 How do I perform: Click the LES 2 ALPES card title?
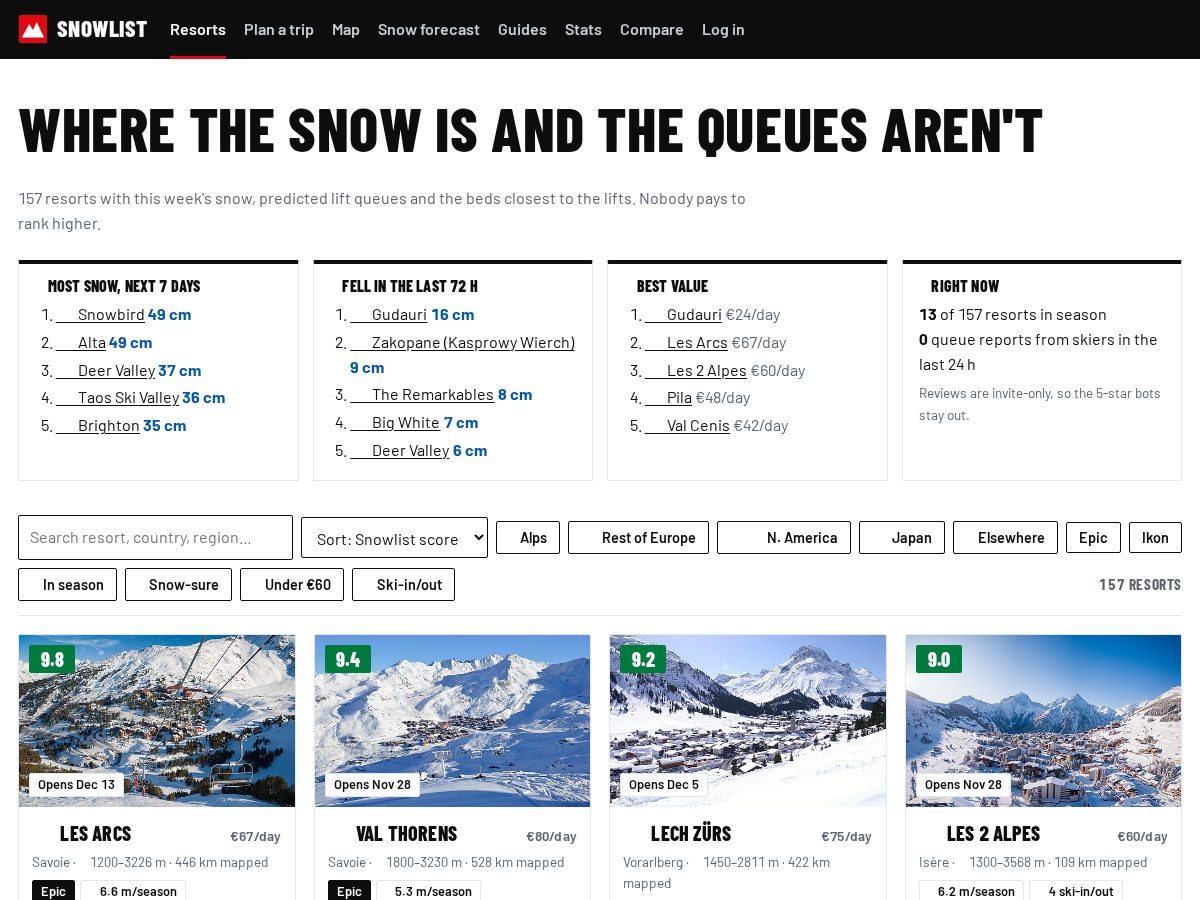point(993,834)
